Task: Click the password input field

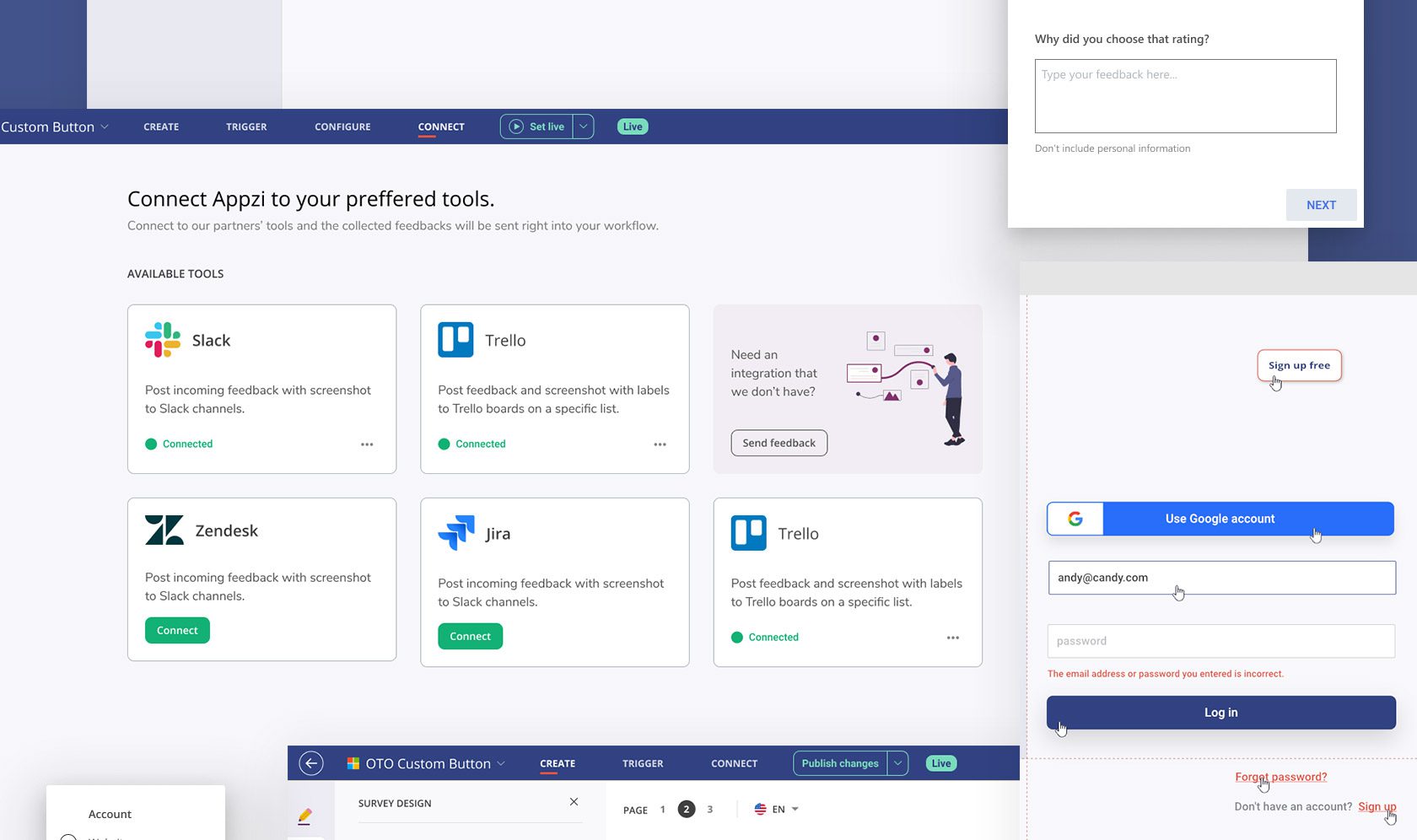Action: coord(1220,641)
